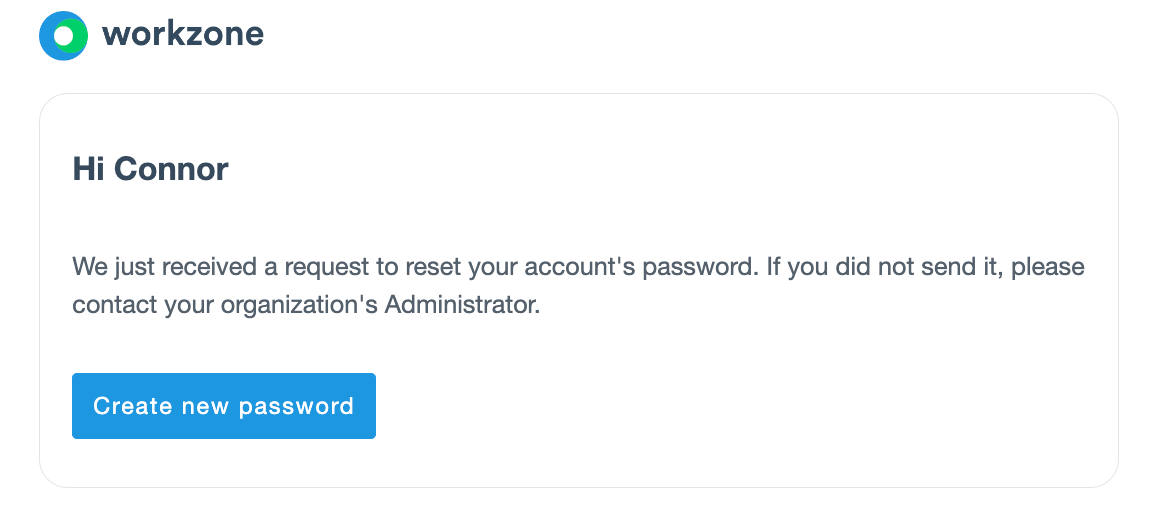Click the phrase "We just received" in the message

(165, 266)
